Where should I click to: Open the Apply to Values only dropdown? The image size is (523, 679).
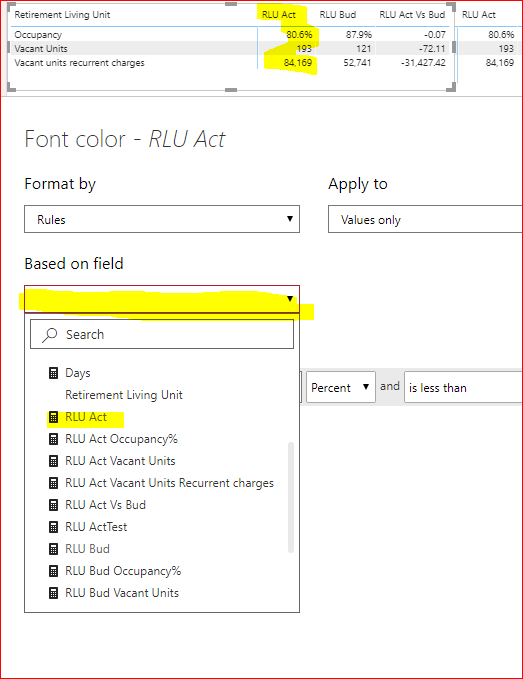click(425, 219)
